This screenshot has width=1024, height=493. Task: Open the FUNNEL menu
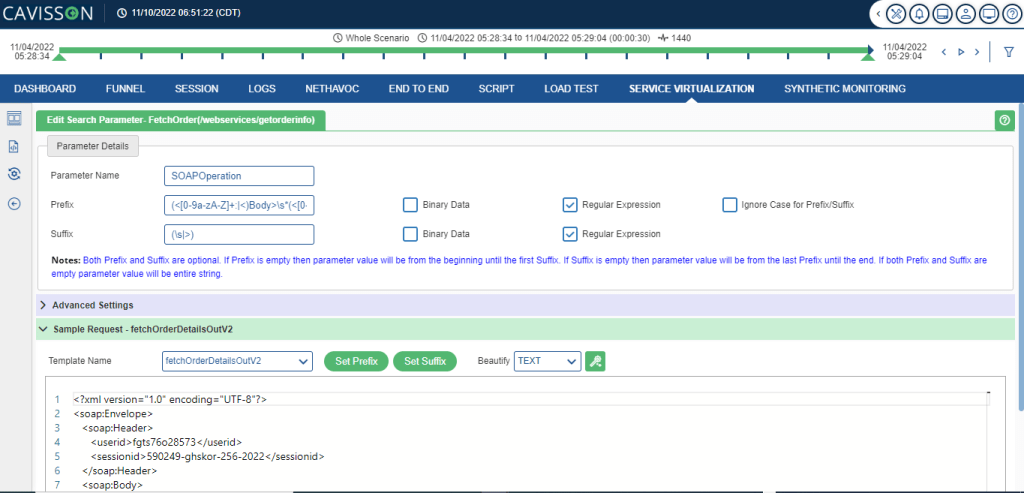coord(125,89)
